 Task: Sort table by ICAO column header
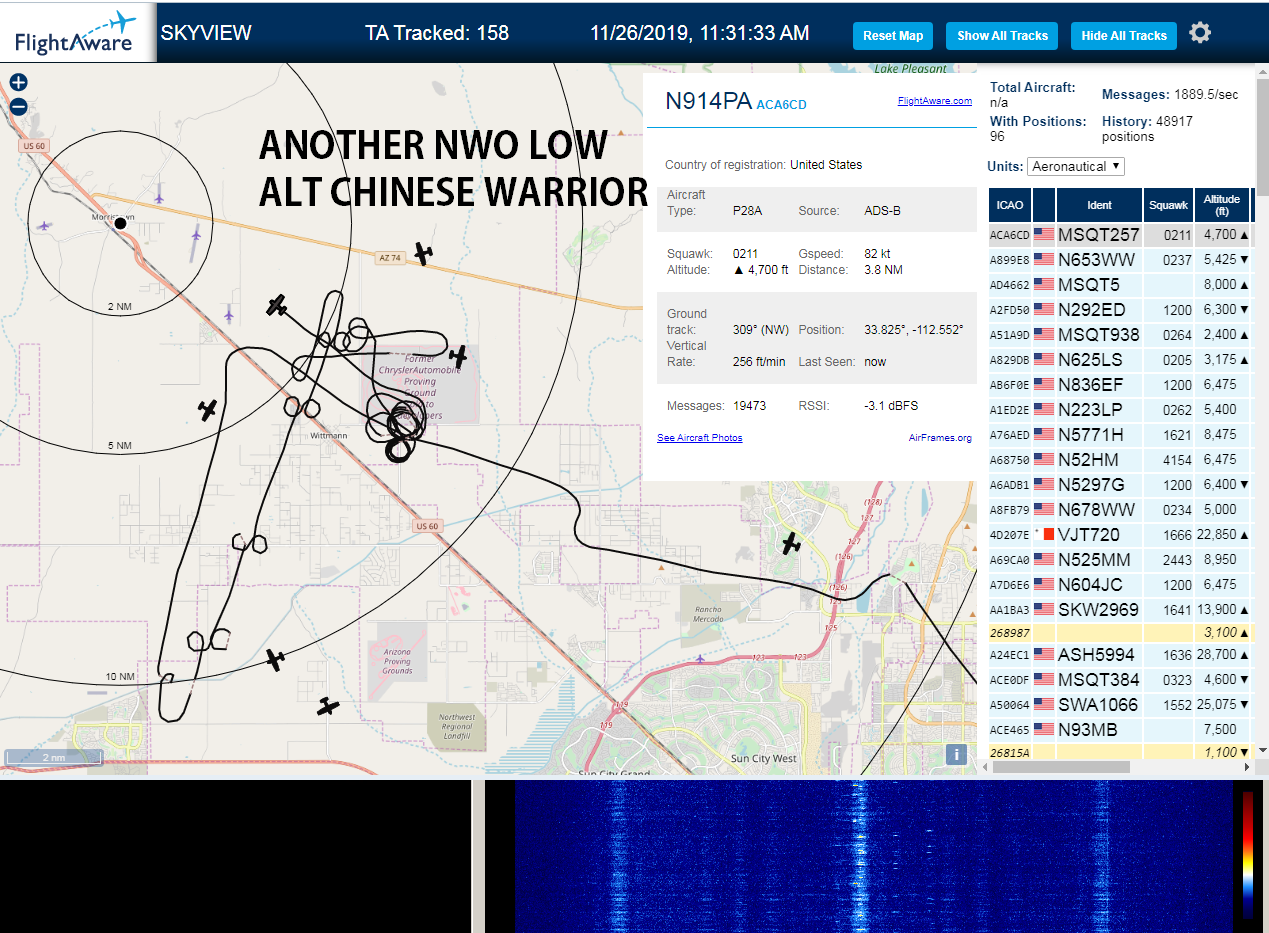coord(1009,205)
